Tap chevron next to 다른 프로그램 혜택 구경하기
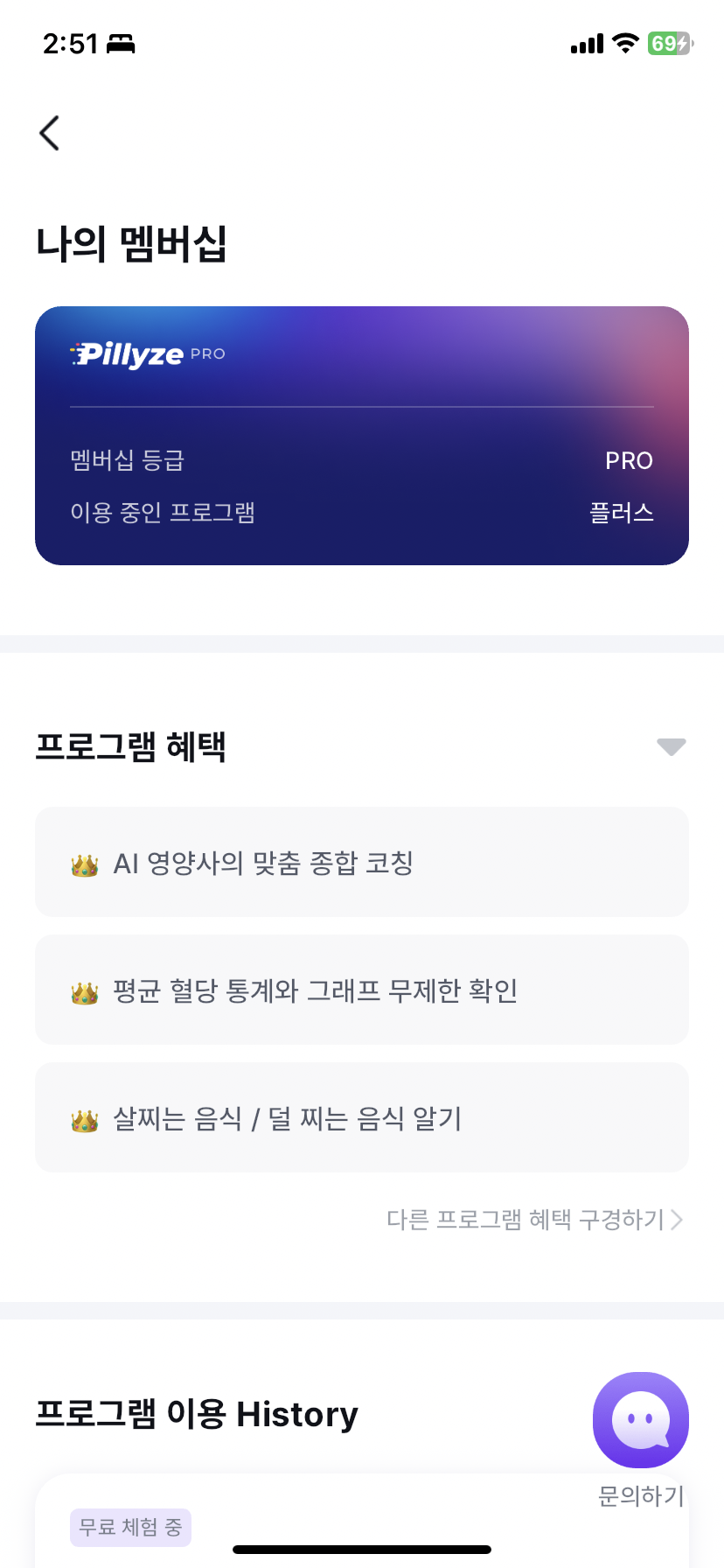Viewport: 724px width, 1568px height. point(677,1220)
